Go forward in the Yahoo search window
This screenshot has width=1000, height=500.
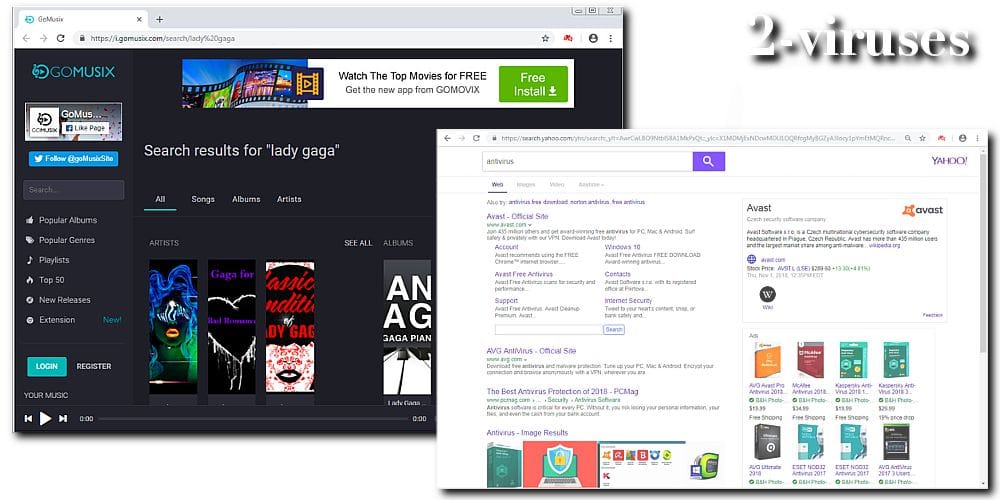462,138
